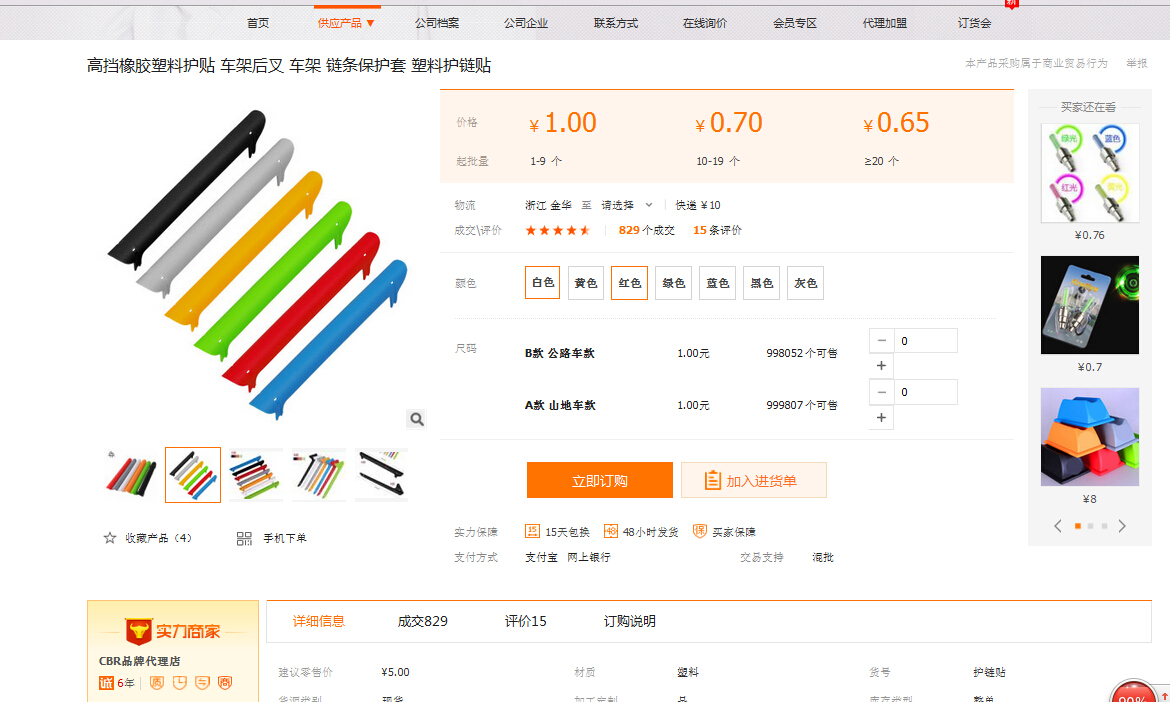Click the QR code mobile order icon

click(244, 538)
